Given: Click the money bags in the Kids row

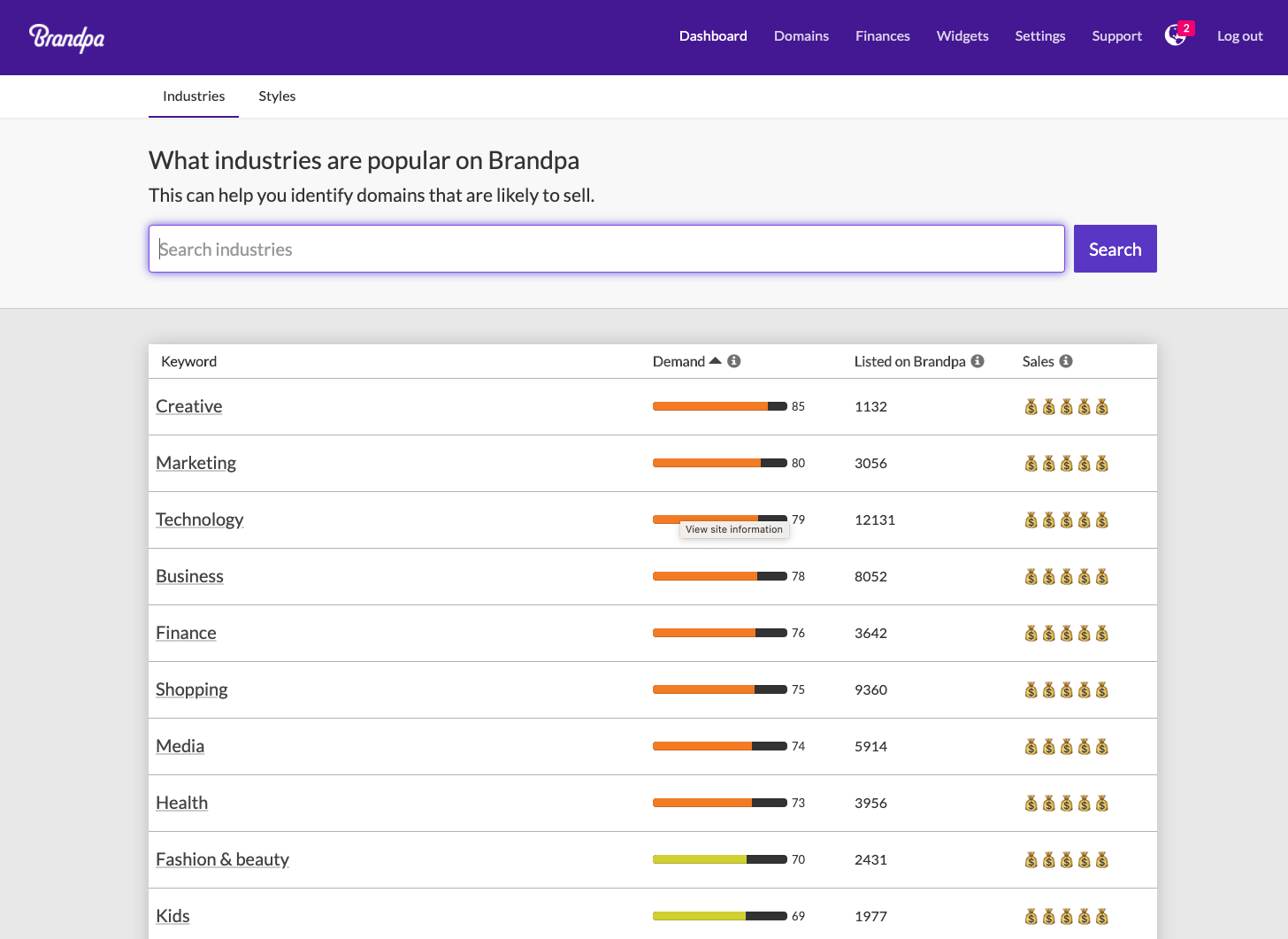Looking at the screenshot, I should [1067, 917].
